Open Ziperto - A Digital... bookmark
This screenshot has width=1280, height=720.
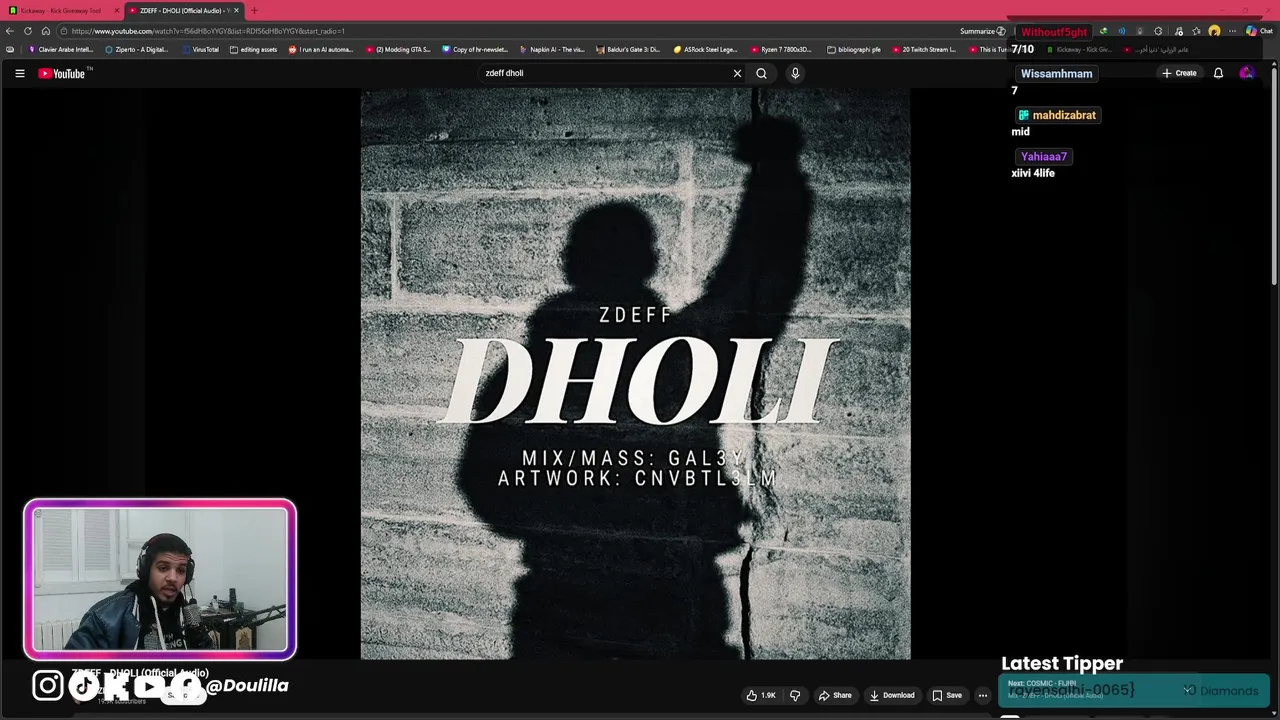[x=137, y=49]
